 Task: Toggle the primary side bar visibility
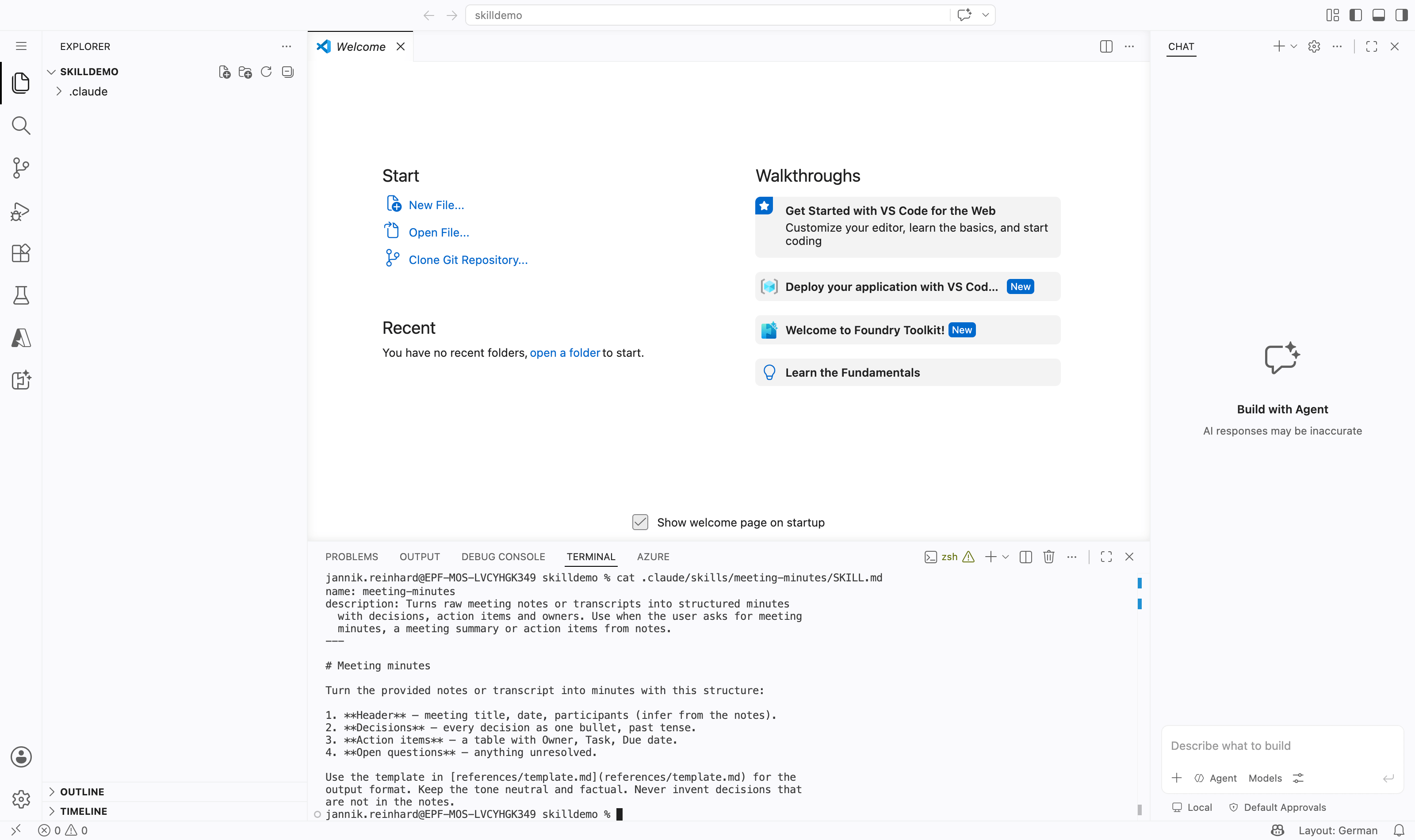(x=1356, y=15)
